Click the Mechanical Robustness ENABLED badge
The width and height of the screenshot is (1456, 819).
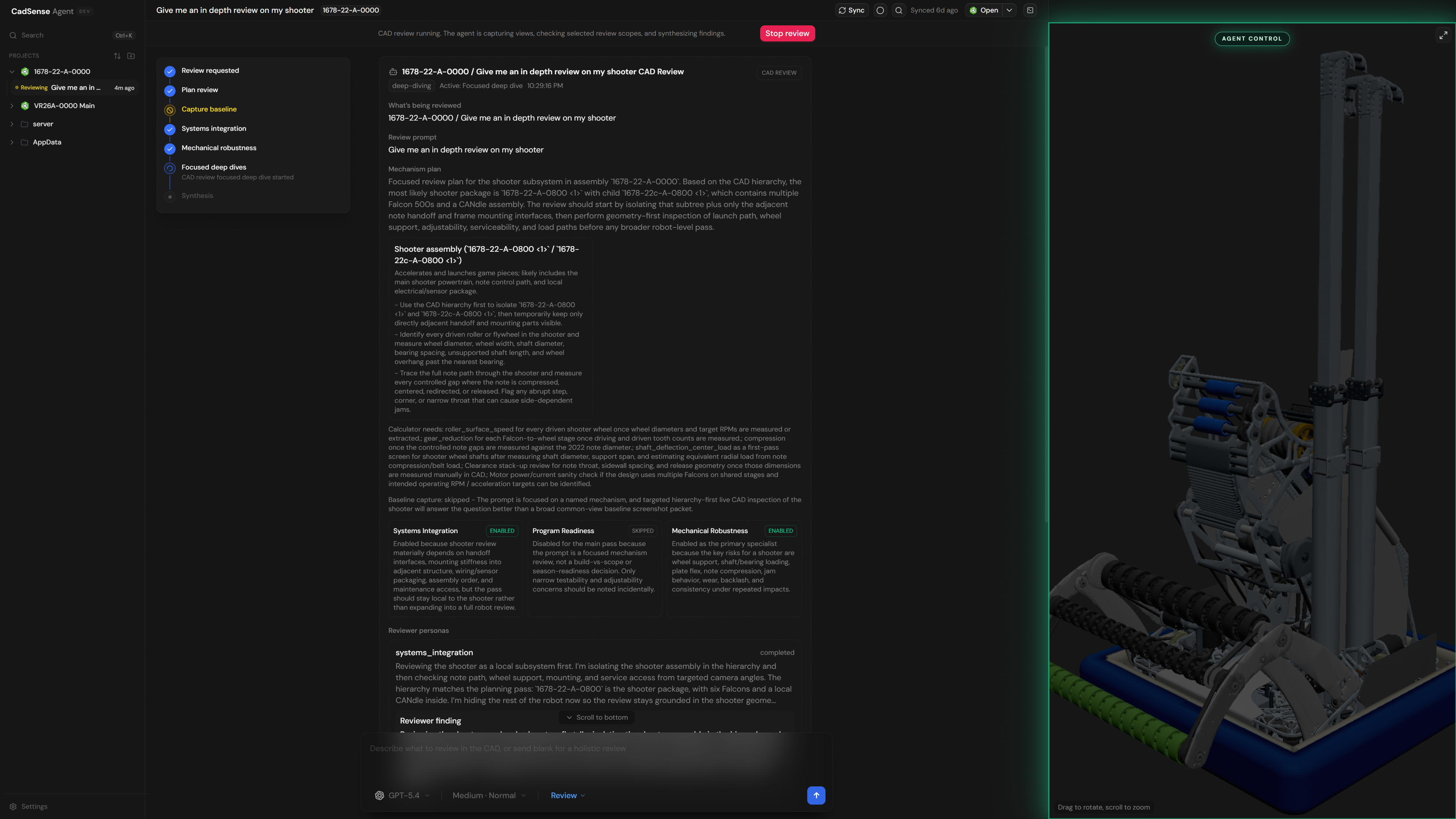pos(780,531)
